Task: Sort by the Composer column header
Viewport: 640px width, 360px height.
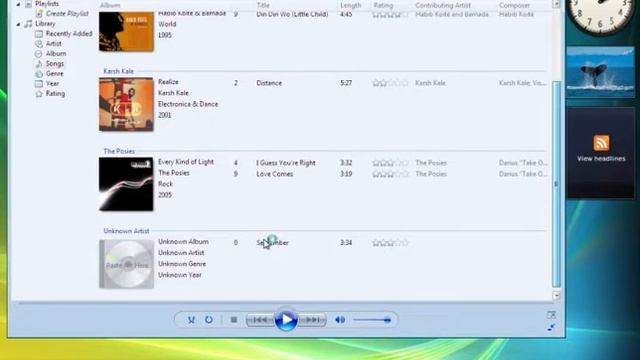Action: 514,5
